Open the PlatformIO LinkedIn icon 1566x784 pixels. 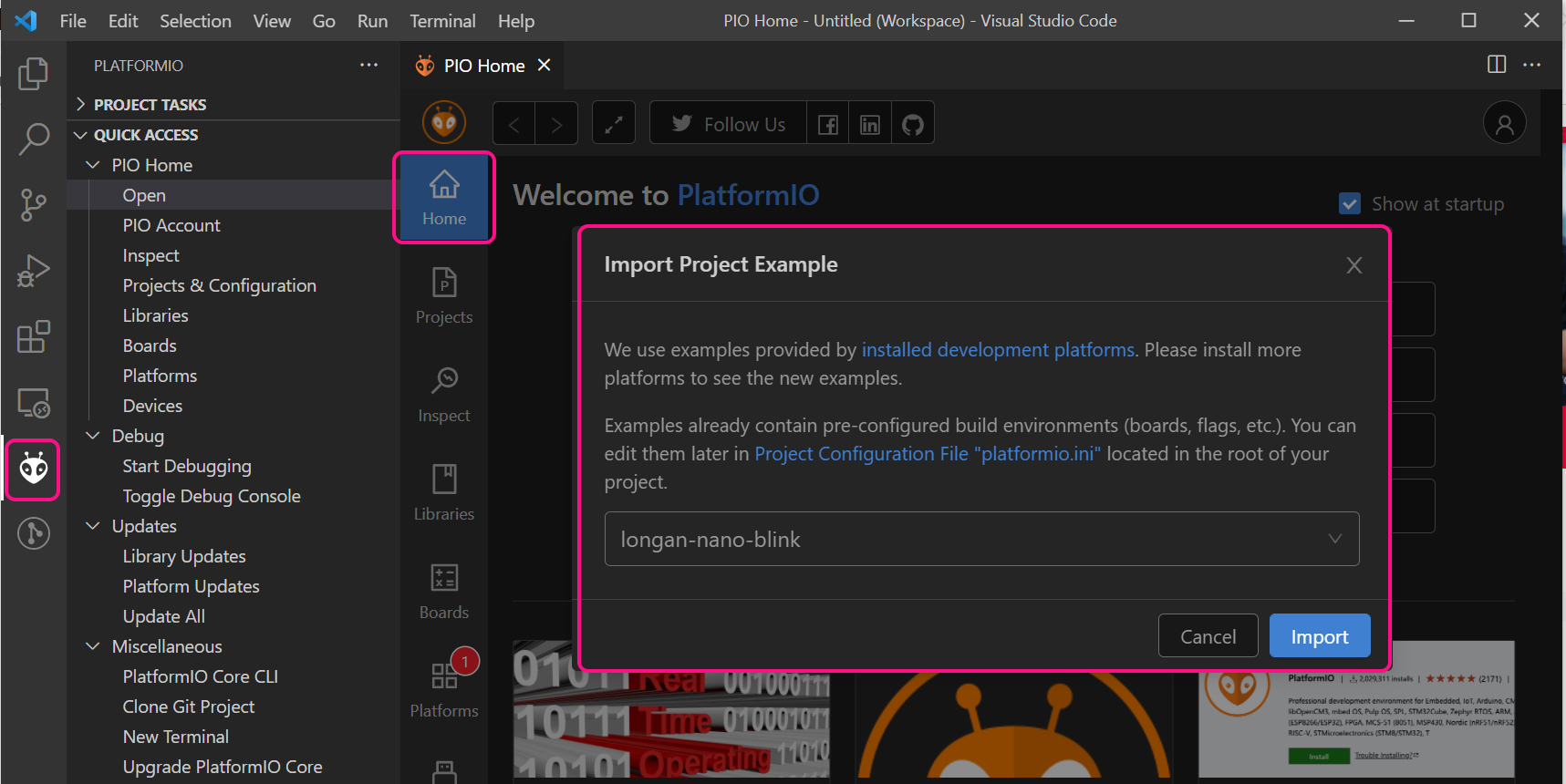pos(870,123)
